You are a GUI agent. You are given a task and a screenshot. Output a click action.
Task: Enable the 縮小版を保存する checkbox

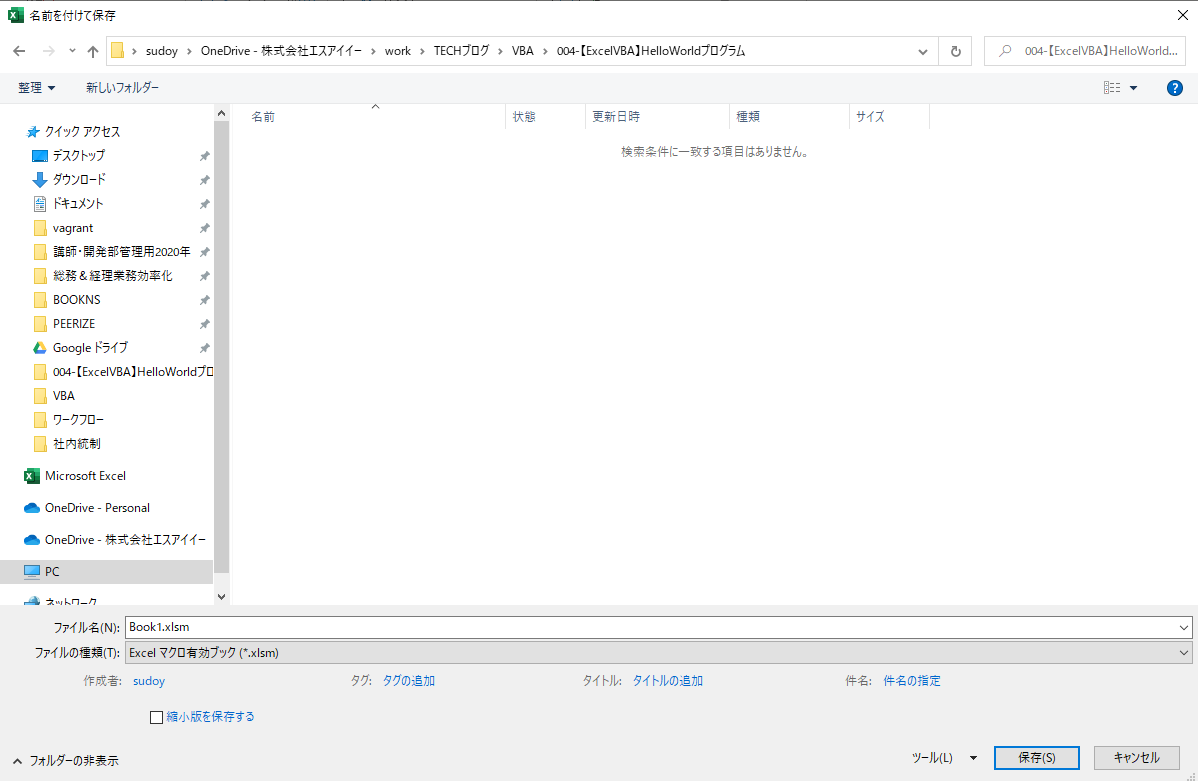click(x=156, y=717)
